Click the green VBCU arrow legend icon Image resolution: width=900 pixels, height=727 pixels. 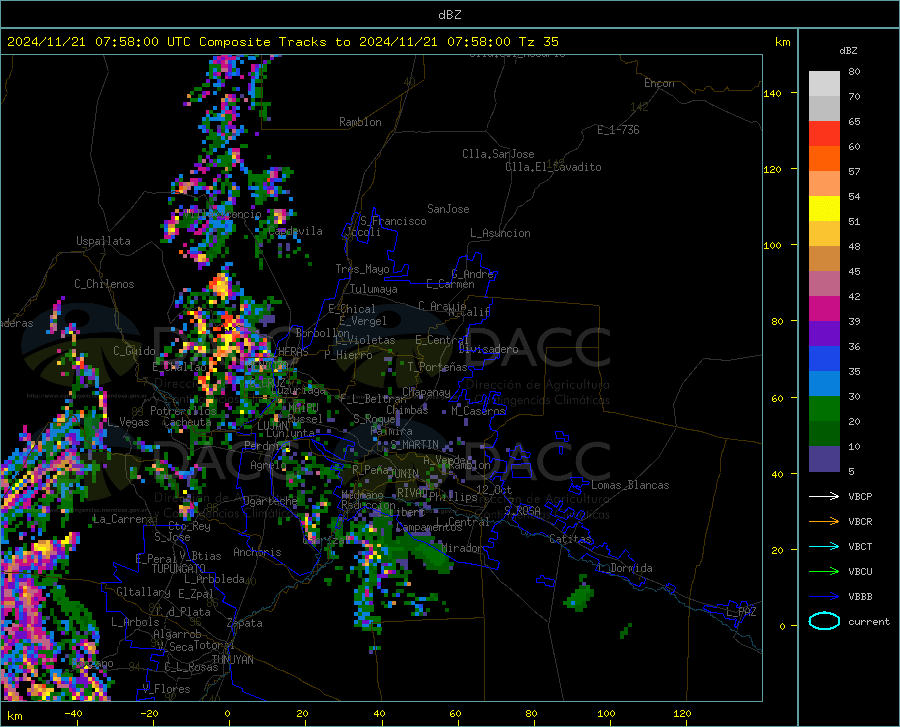[824, 571]
